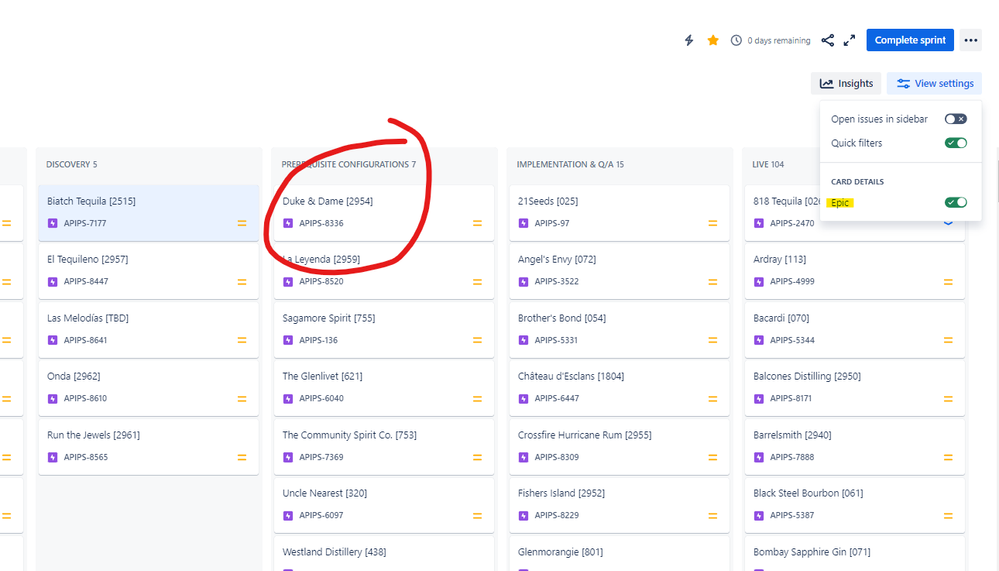The image size is (999, 571).
Task: Open the Insights button
Action: point(846,83)
